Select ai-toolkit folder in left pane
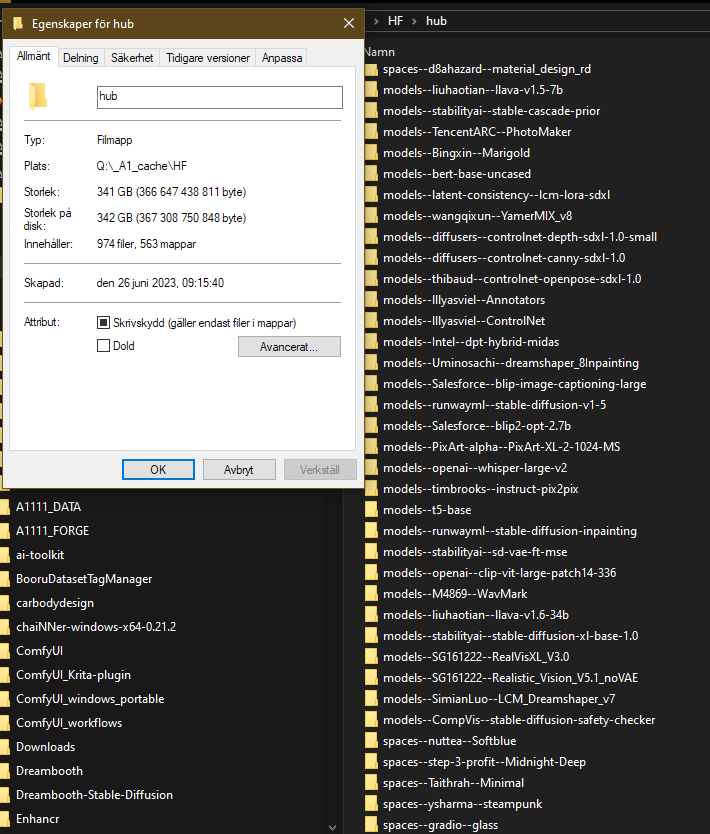The height and width of the screenshot is (834, 710). point(40,555)
